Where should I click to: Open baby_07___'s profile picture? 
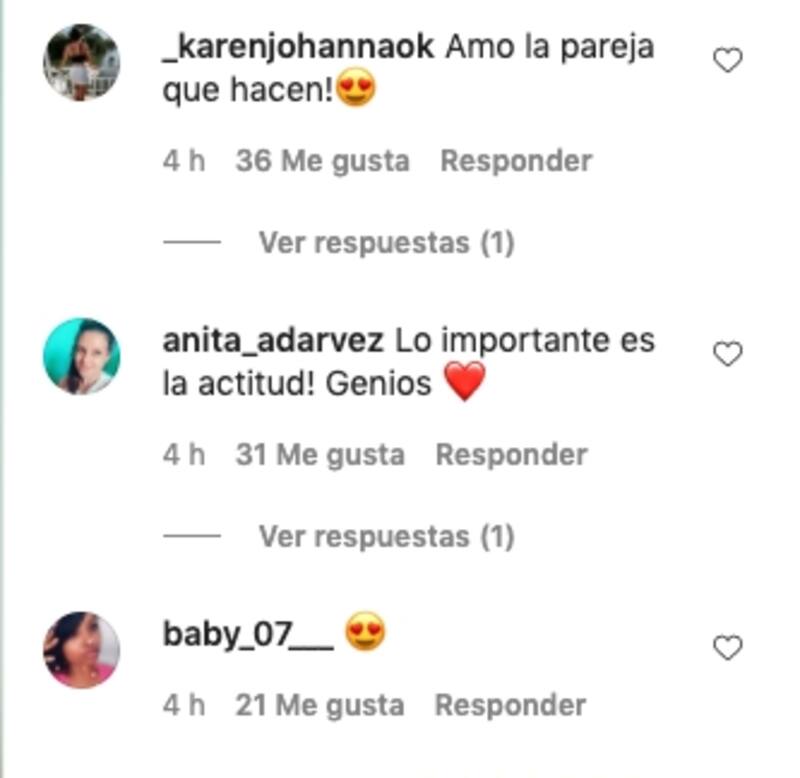point(82,650)
